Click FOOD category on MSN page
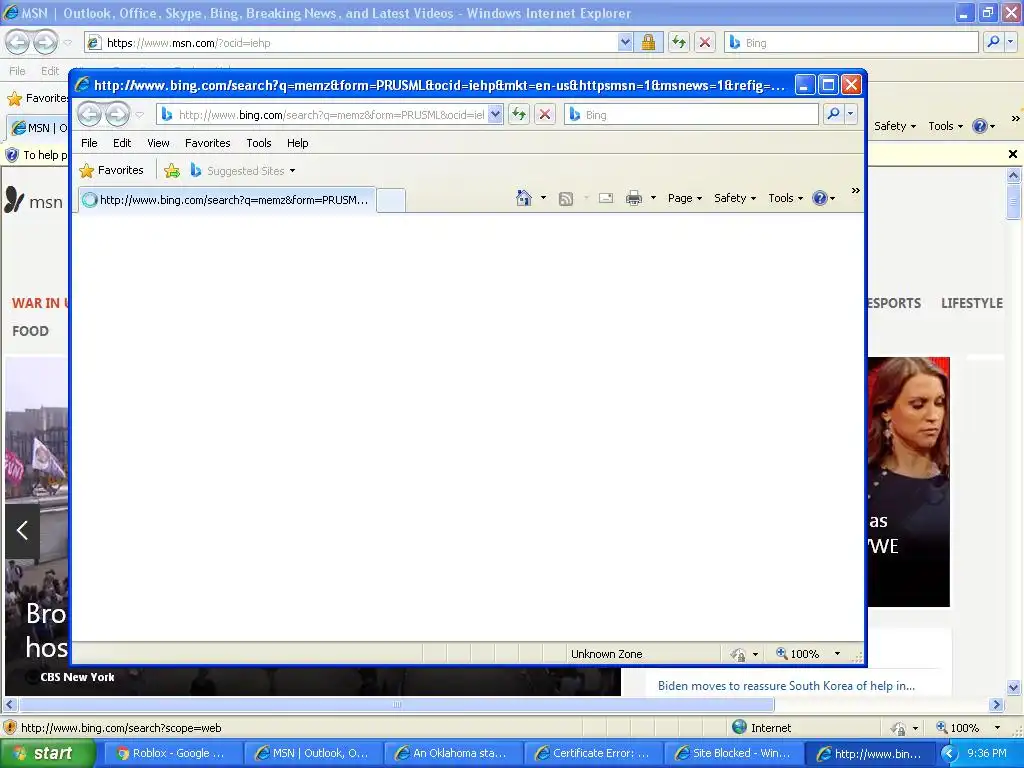 pyautogui.click(x=30, y=331)
